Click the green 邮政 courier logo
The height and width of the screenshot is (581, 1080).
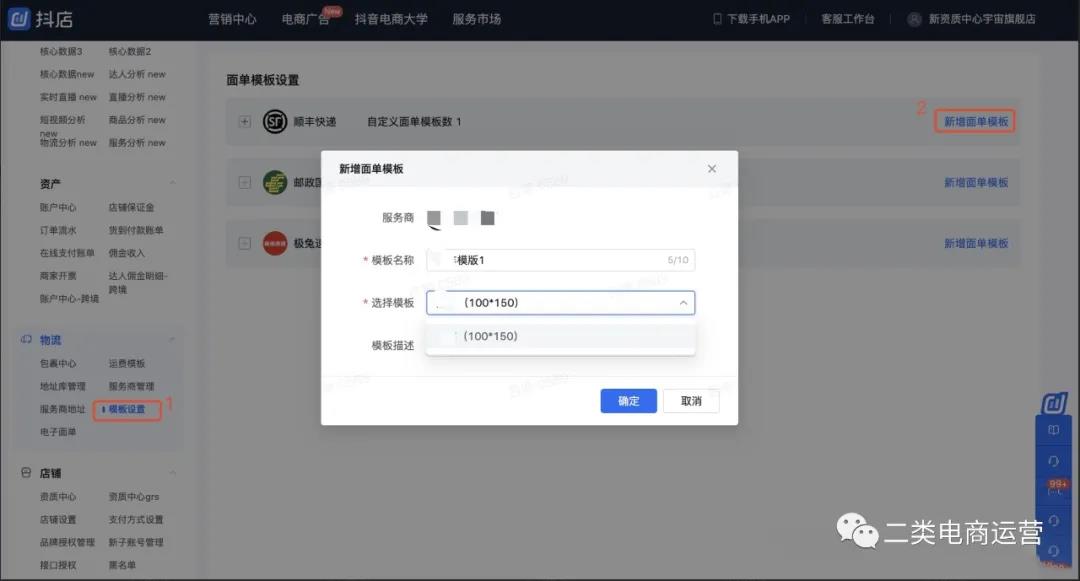click(x=275, y=183)
